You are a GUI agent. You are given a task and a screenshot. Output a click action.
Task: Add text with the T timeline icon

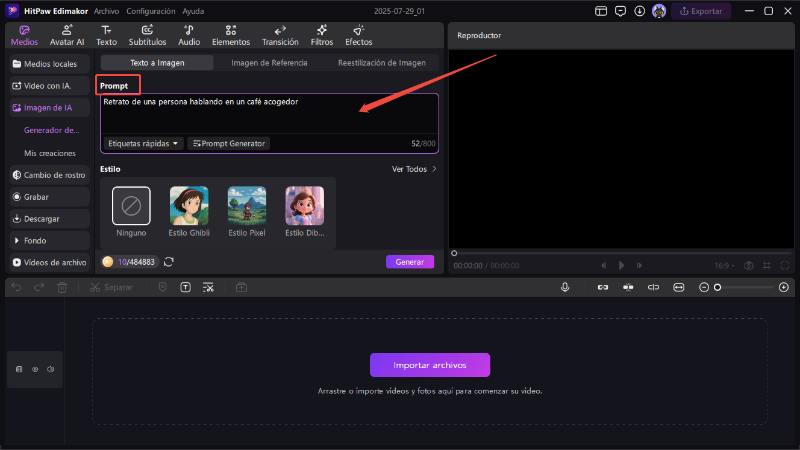185,288
